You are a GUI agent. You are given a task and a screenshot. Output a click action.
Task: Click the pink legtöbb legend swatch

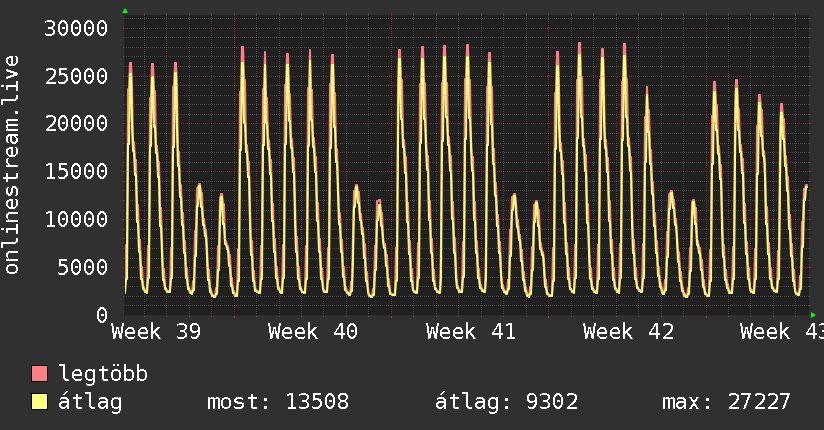pyautogui.click(x=39, y=373)
